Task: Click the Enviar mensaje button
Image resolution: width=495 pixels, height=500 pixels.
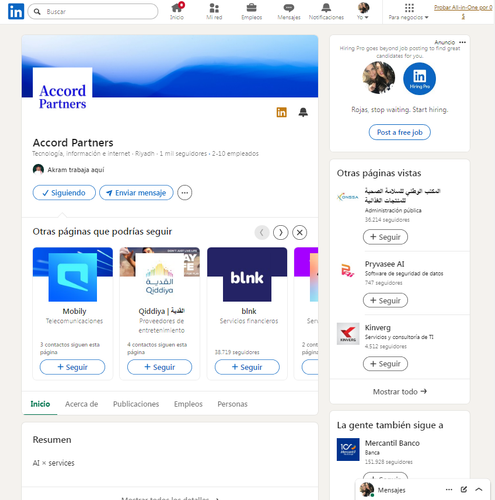Action: pyautogui.click(x=136, y=193)
